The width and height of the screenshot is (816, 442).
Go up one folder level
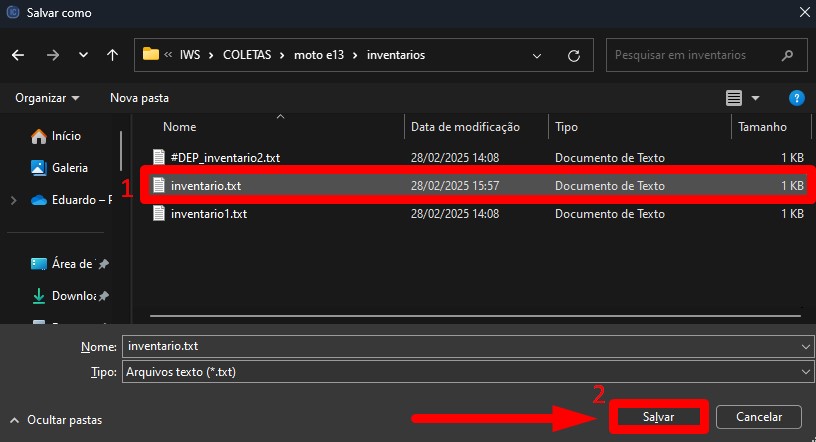coord(112,55)
